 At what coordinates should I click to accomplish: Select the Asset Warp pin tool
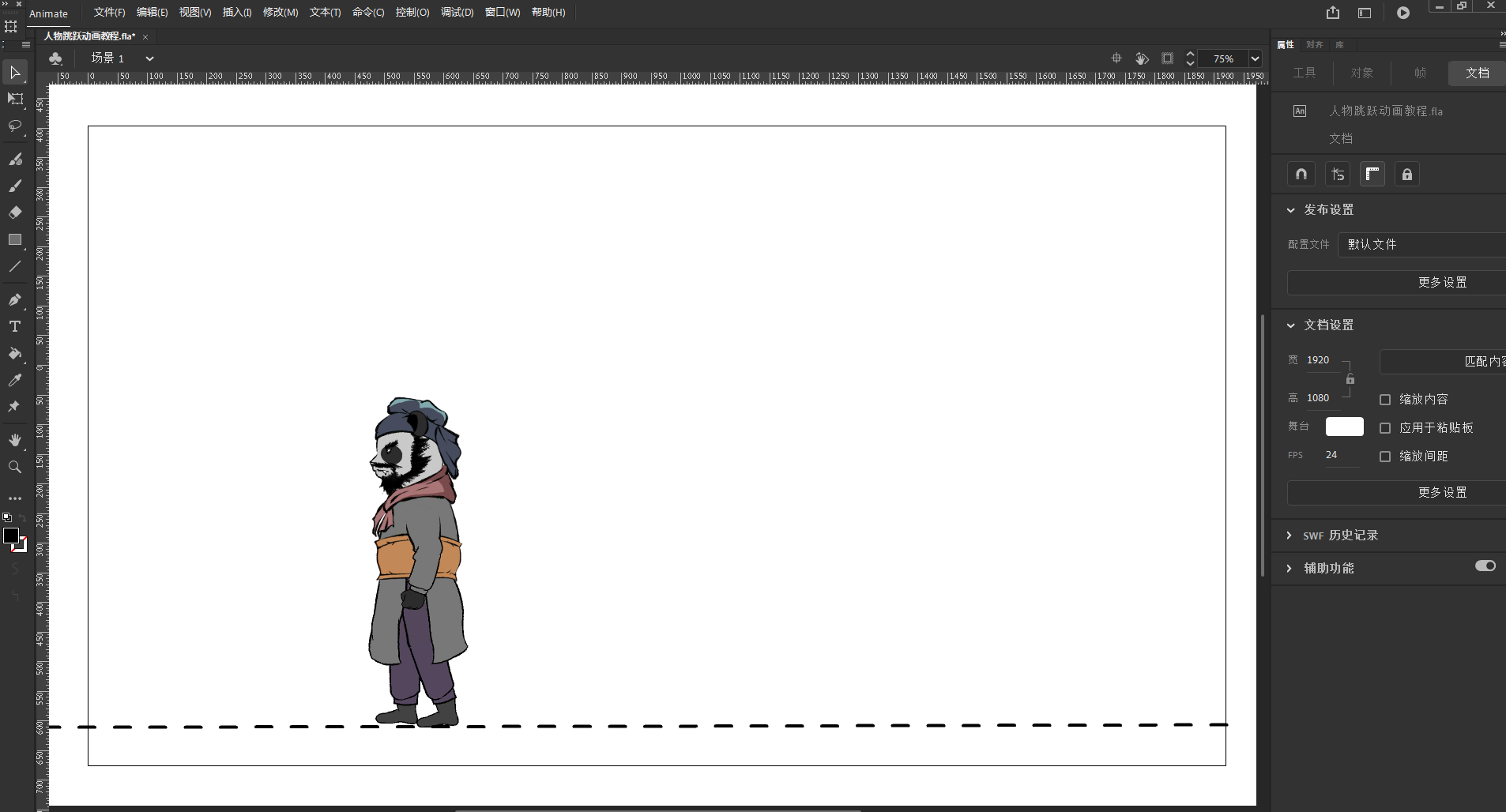click(14, 407)
